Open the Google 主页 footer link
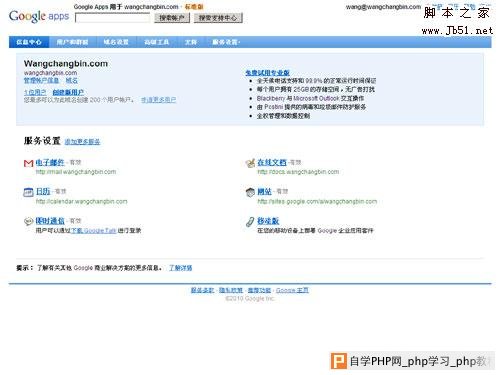 [292, 290]
